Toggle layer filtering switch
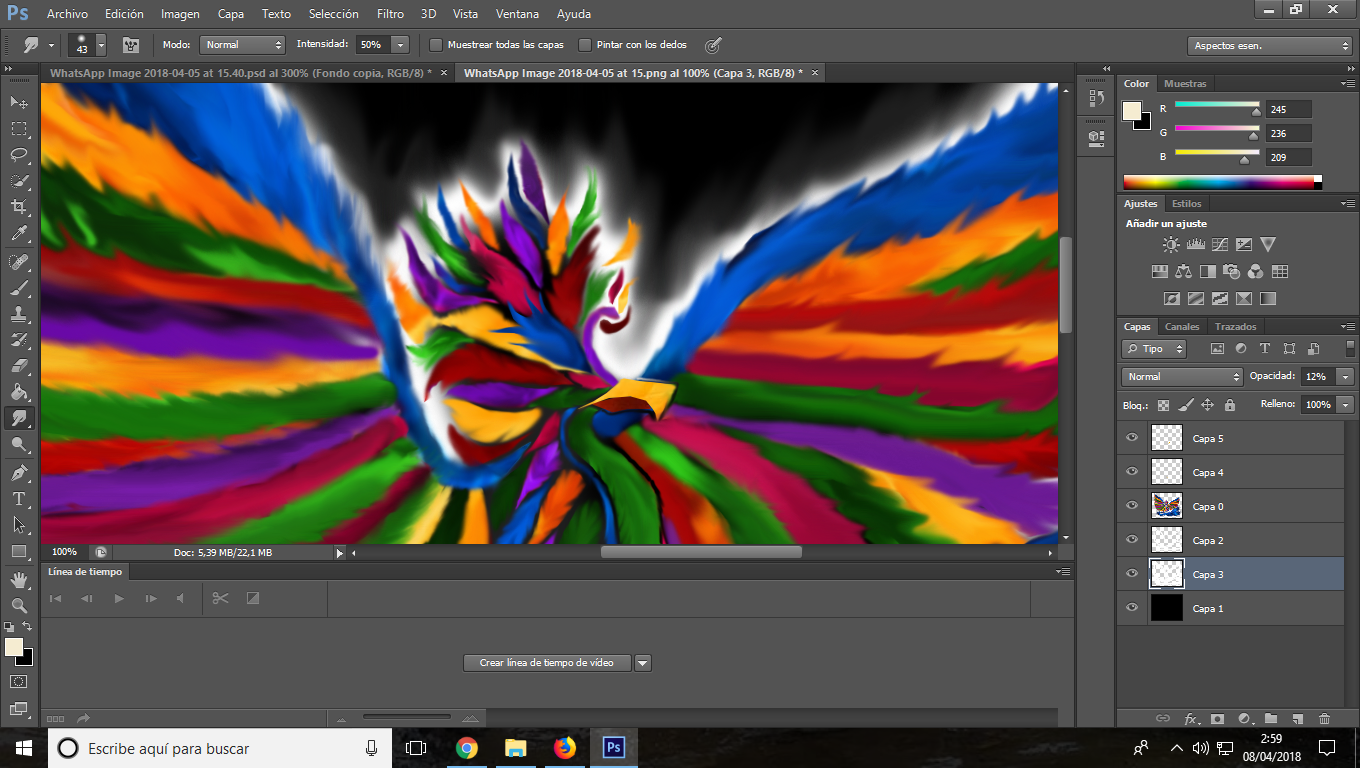The width and height of the screenshot is (1360, 768). (x=1351, y=348)
